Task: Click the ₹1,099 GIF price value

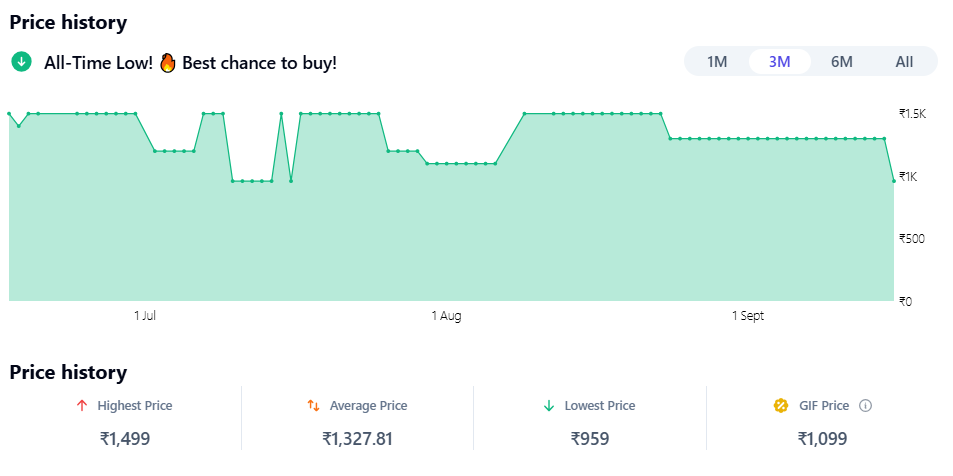Action: (823, 438)
